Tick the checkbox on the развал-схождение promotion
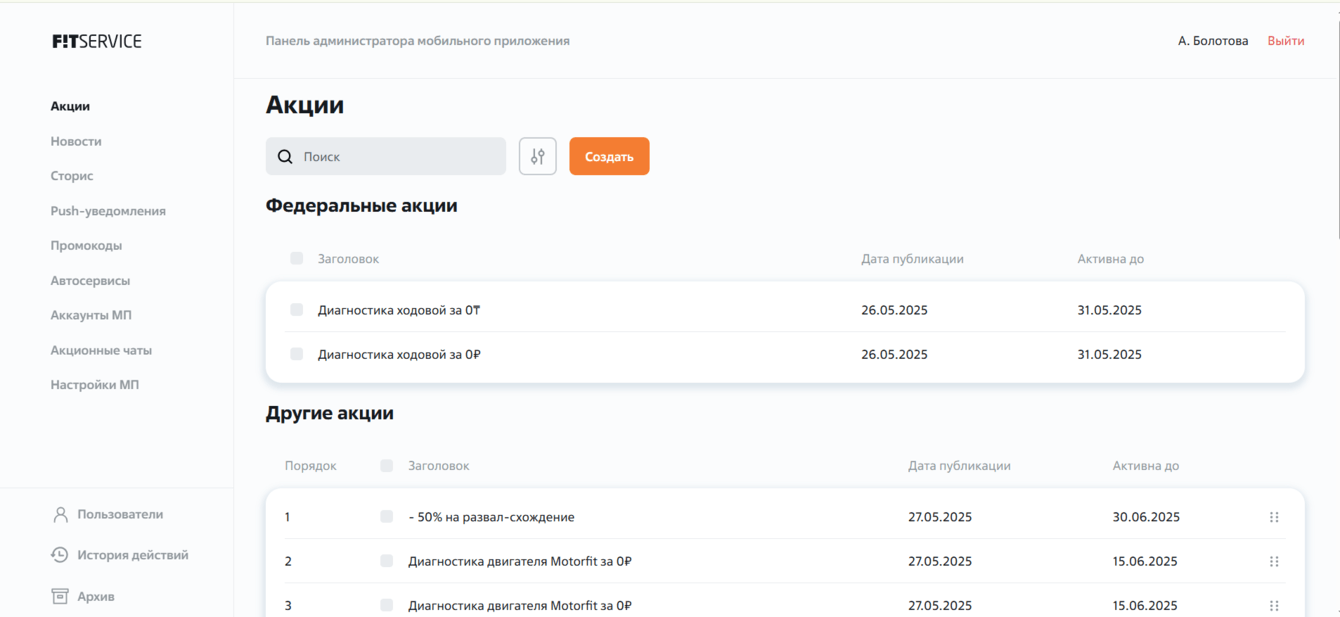Image resolution: width=1340 pixels, height=617 pixels. coord(385,516)
